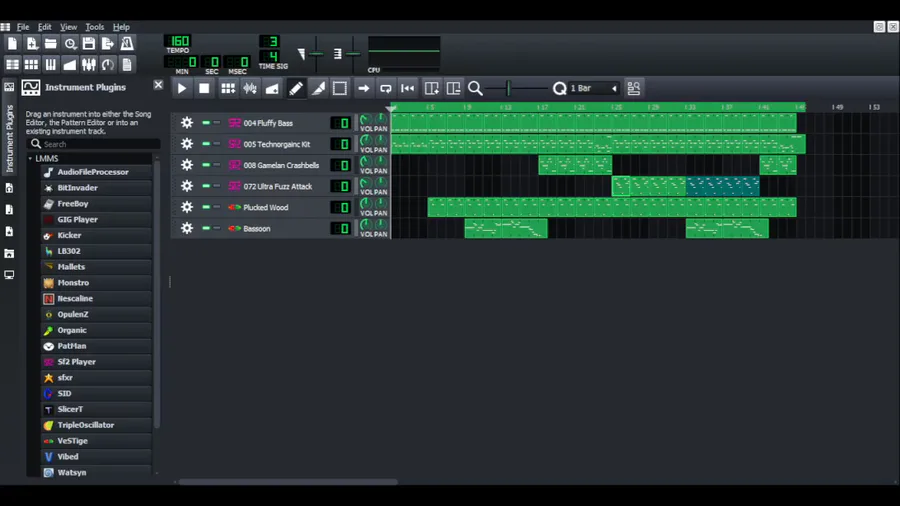Open 072 Ultra Fuzz Attack gear menu
Viewport: 900px width, 506px height.
pyautogui.click(x=187, y=186)
